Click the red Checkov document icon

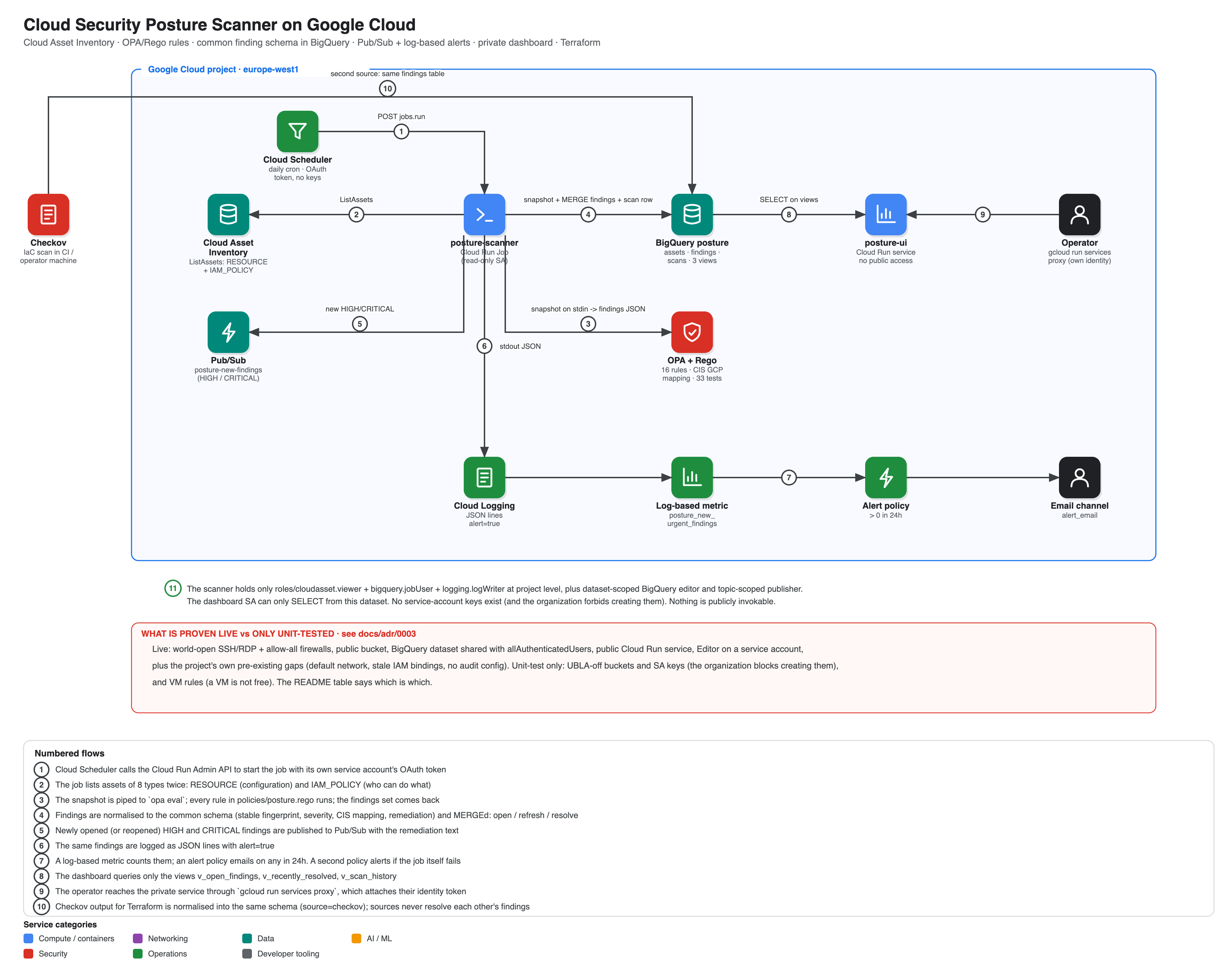pos(48,215)
